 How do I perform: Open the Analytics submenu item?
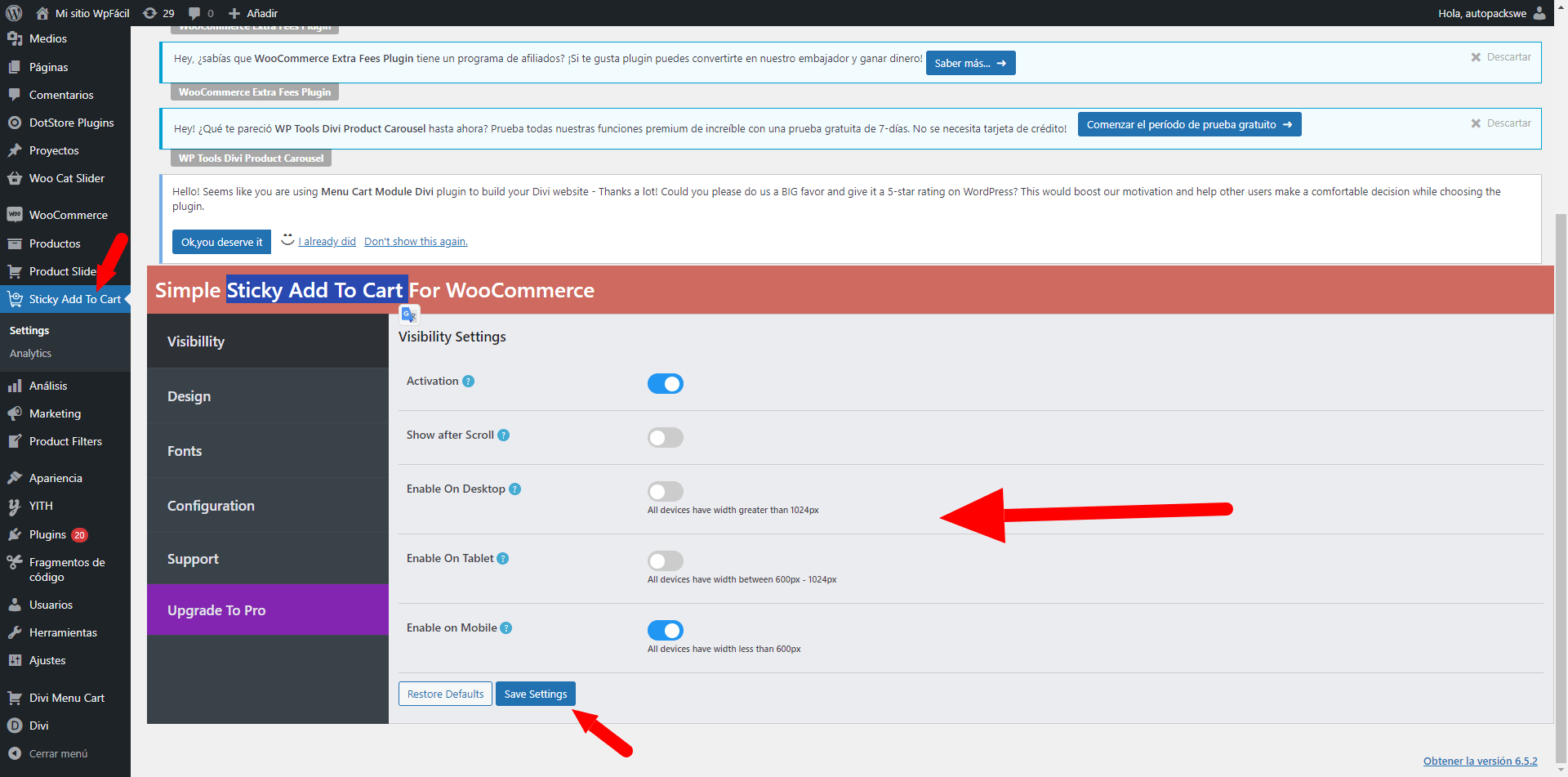pos(30,354)
